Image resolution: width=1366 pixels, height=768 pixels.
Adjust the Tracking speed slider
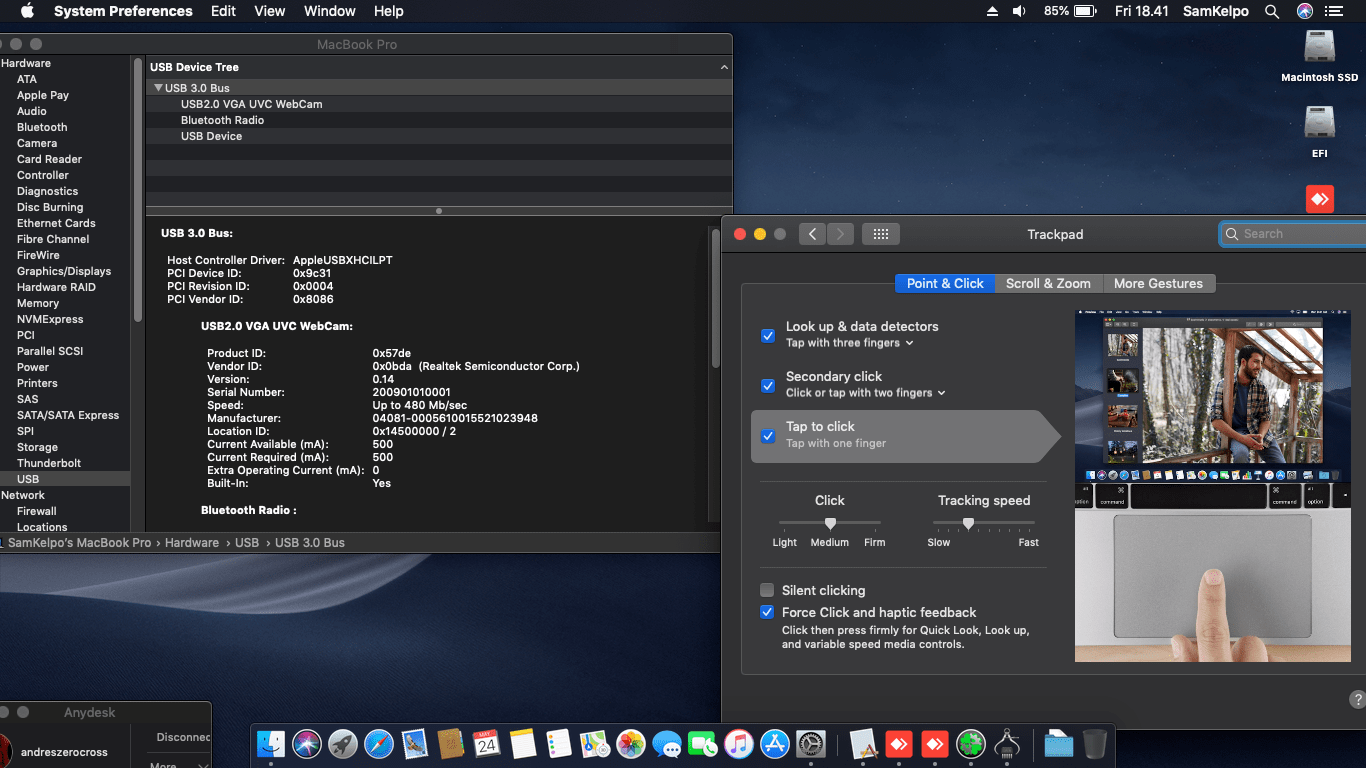pos(984,523)
